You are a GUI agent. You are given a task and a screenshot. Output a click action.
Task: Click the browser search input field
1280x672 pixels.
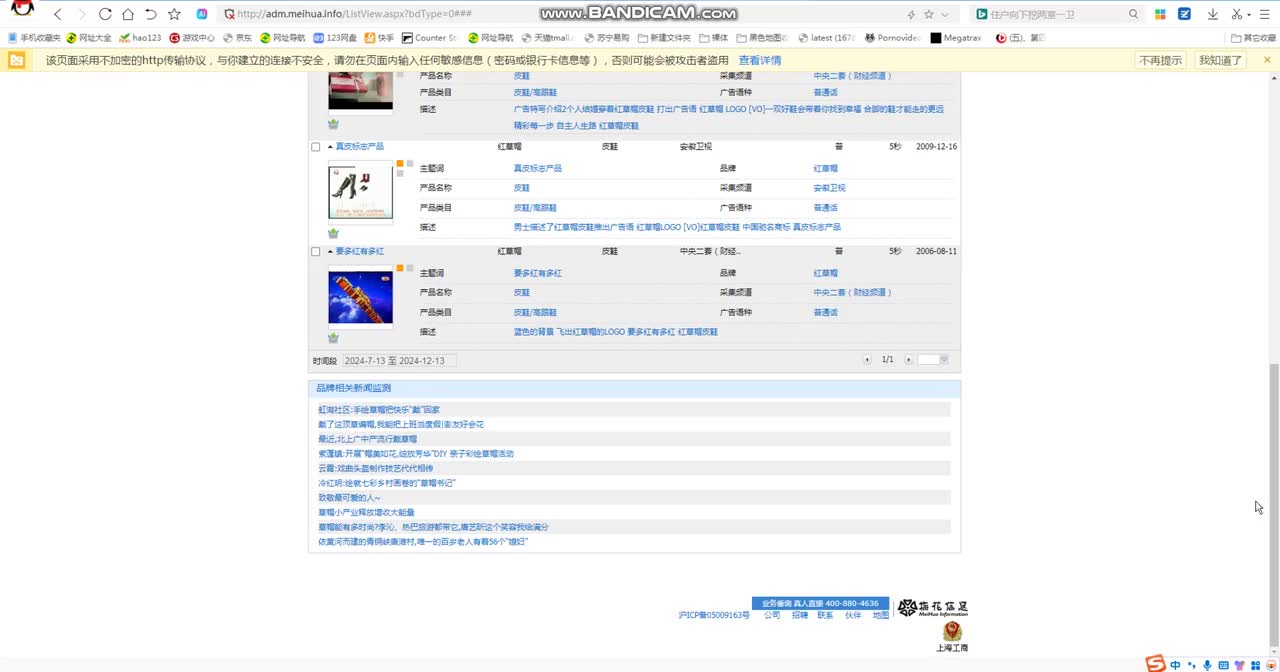[x=1055, y=14]
